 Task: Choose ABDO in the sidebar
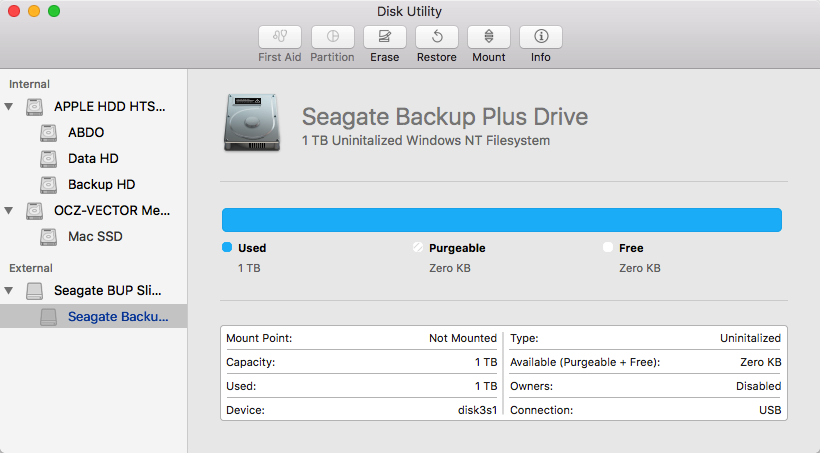tap(86, 133)
